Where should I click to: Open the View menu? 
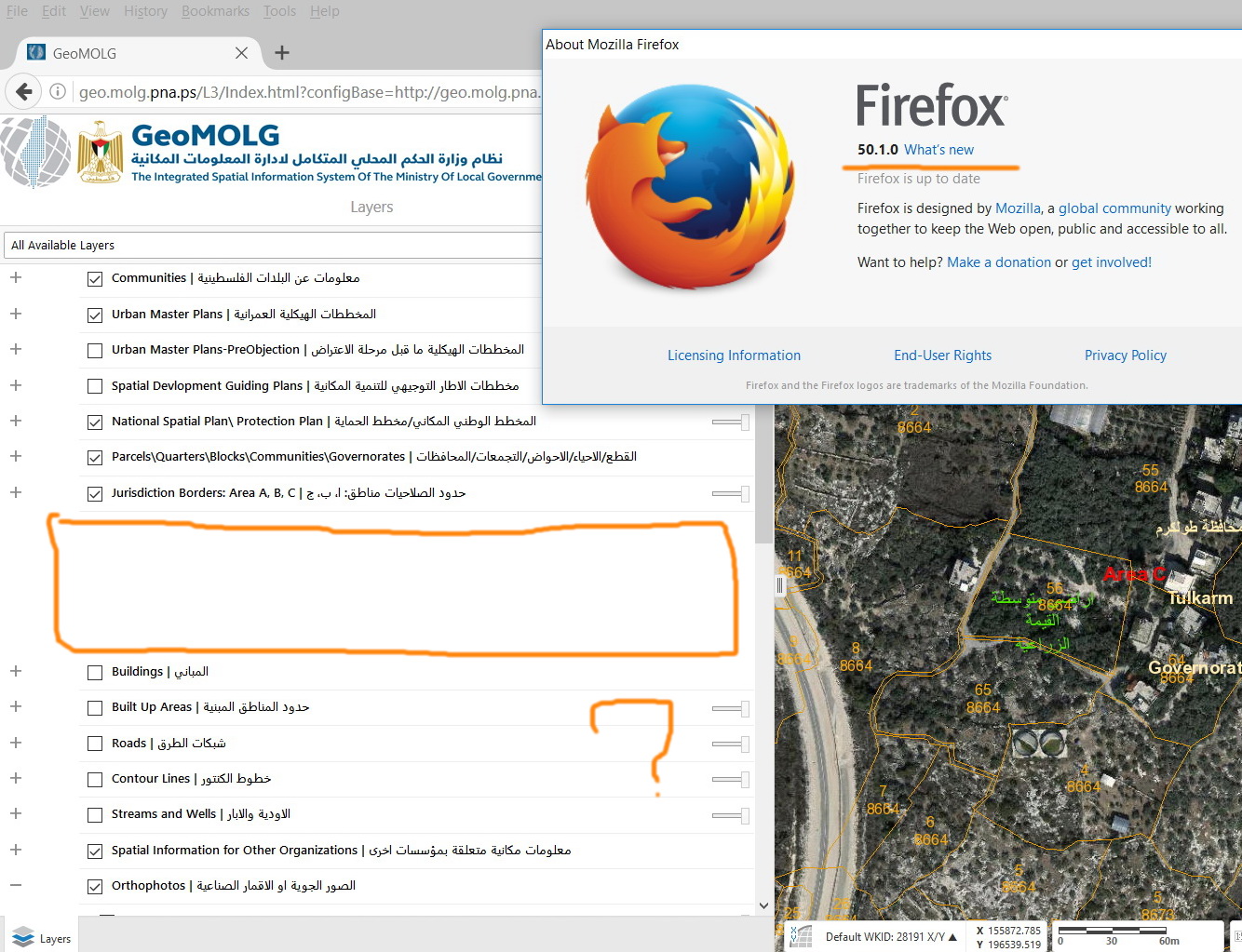click(94, 11)
